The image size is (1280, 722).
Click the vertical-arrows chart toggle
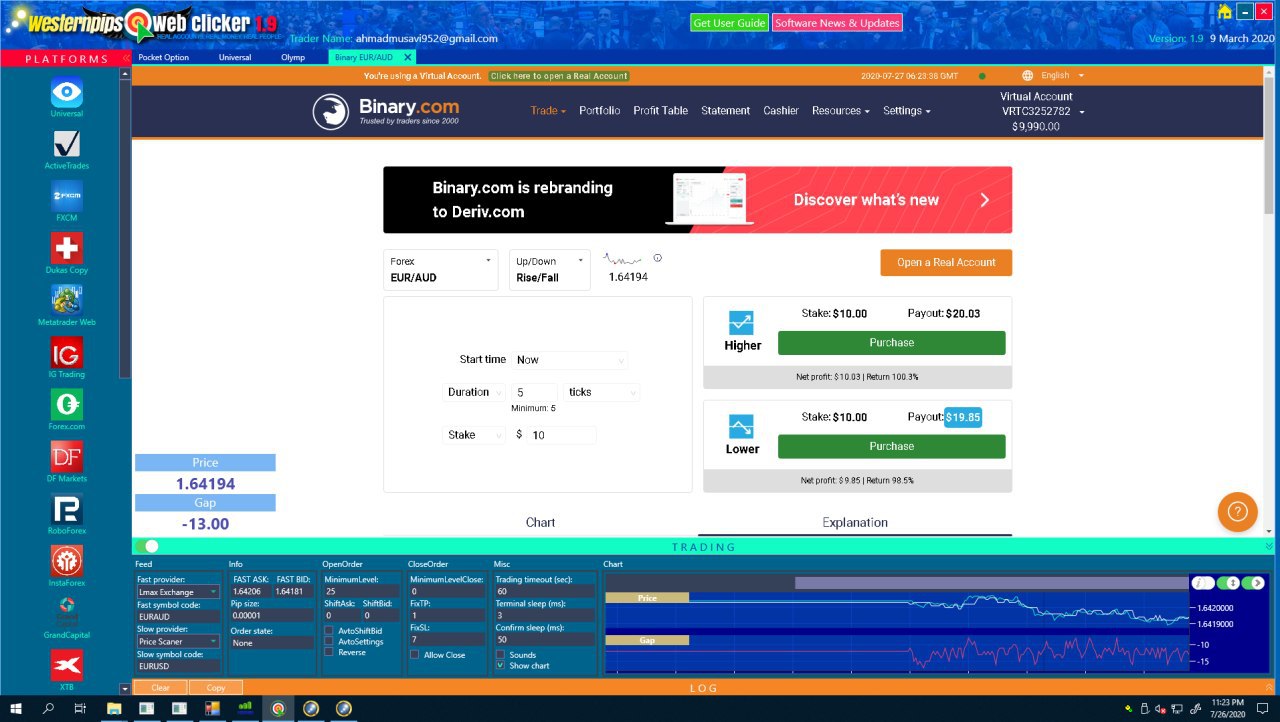click(x=1229, y=583)
